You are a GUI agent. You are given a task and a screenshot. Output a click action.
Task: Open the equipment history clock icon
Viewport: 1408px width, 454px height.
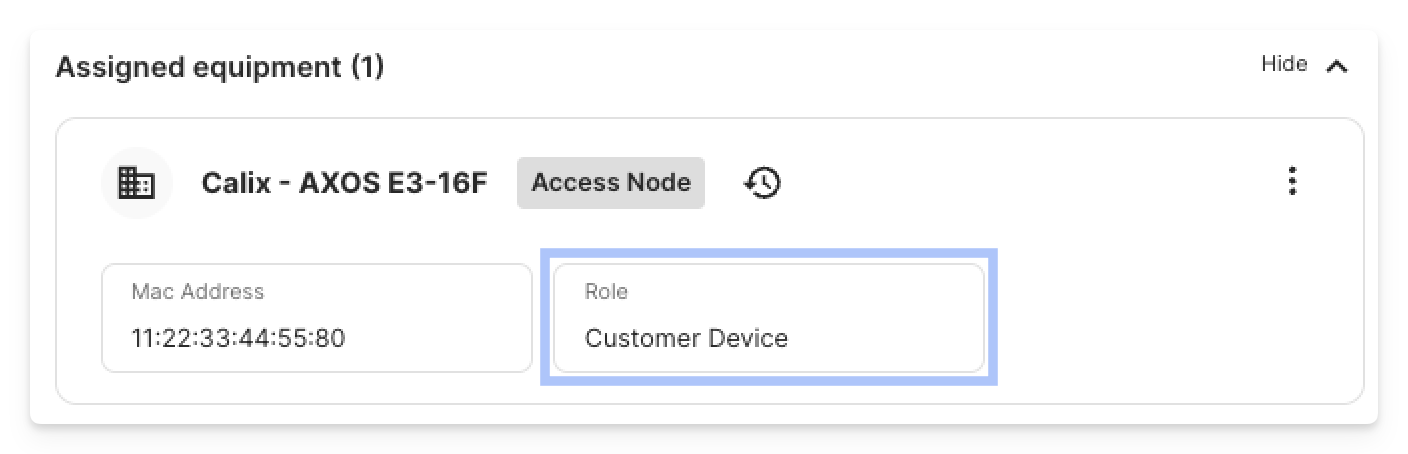763,183
